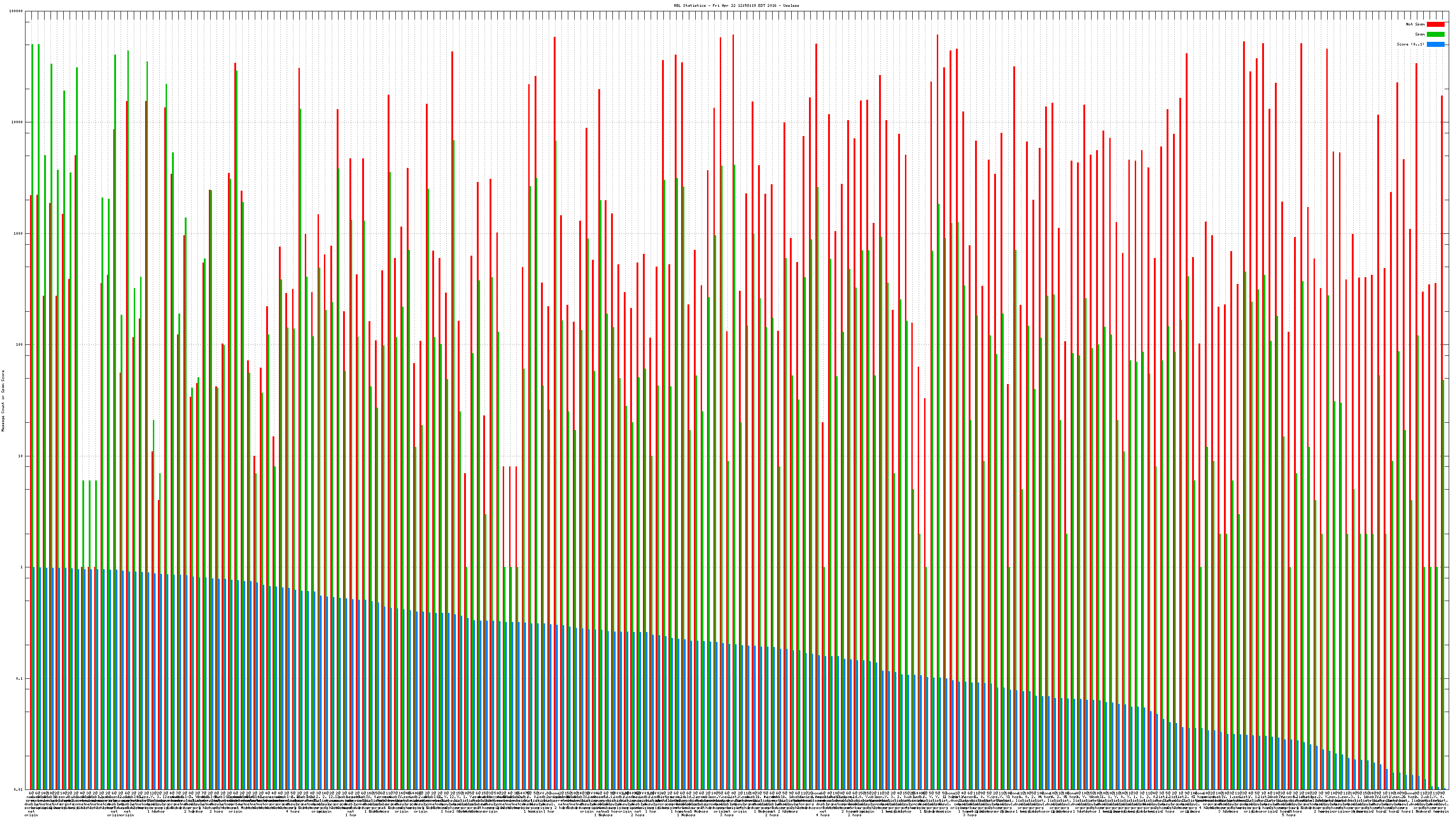Click the 'Useless' word in the title
Image resolution: width=1456 pixels, height=819 pixels.
791,5
